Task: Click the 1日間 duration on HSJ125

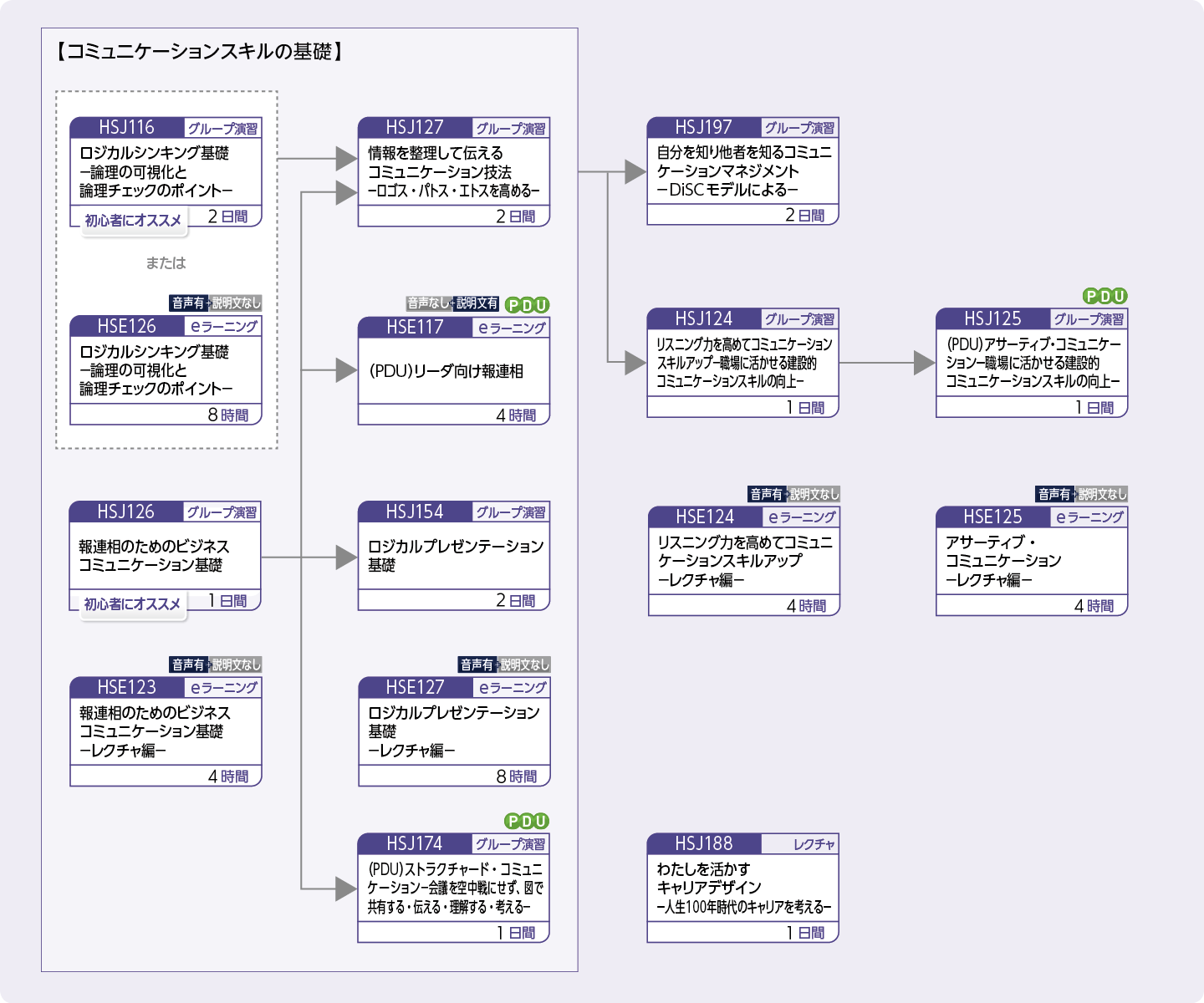Action: (1094, 407)
